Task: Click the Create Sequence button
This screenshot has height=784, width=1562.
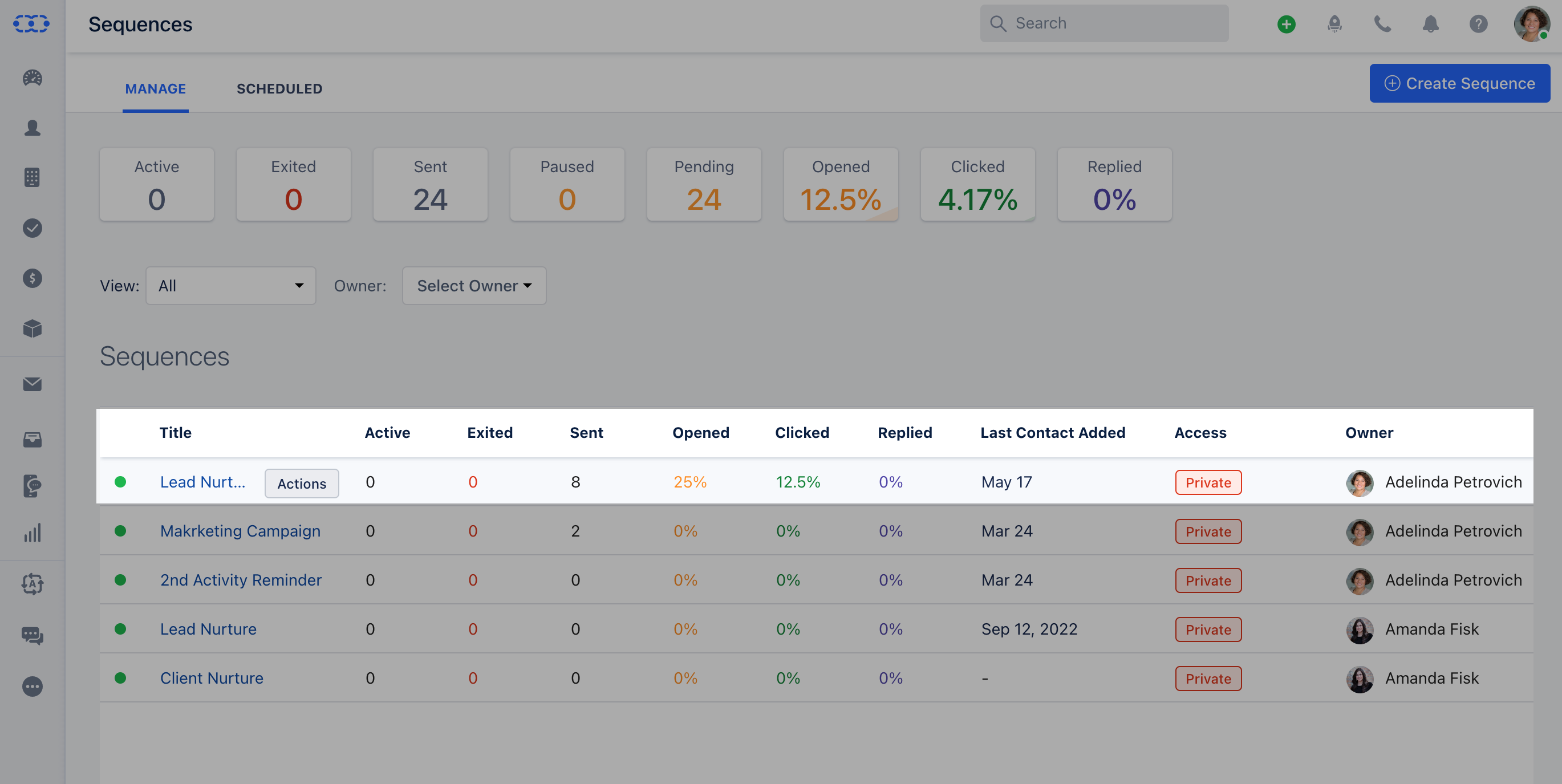Action: point(1459,83)
